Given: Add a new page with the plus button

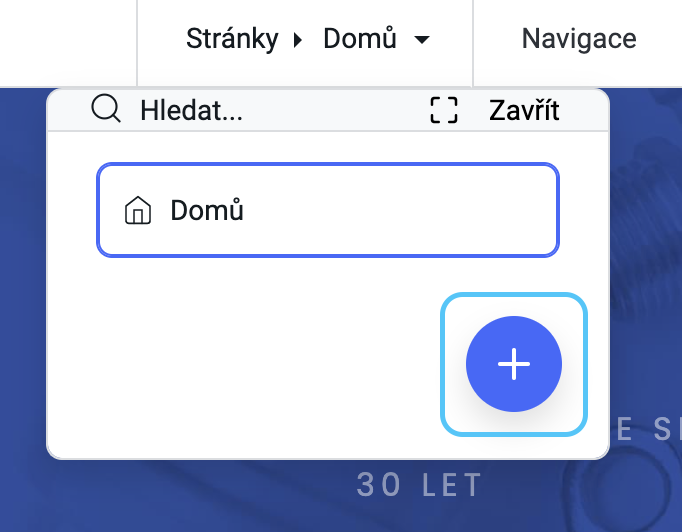Looking at the screenshot, I should coord(514,364).
